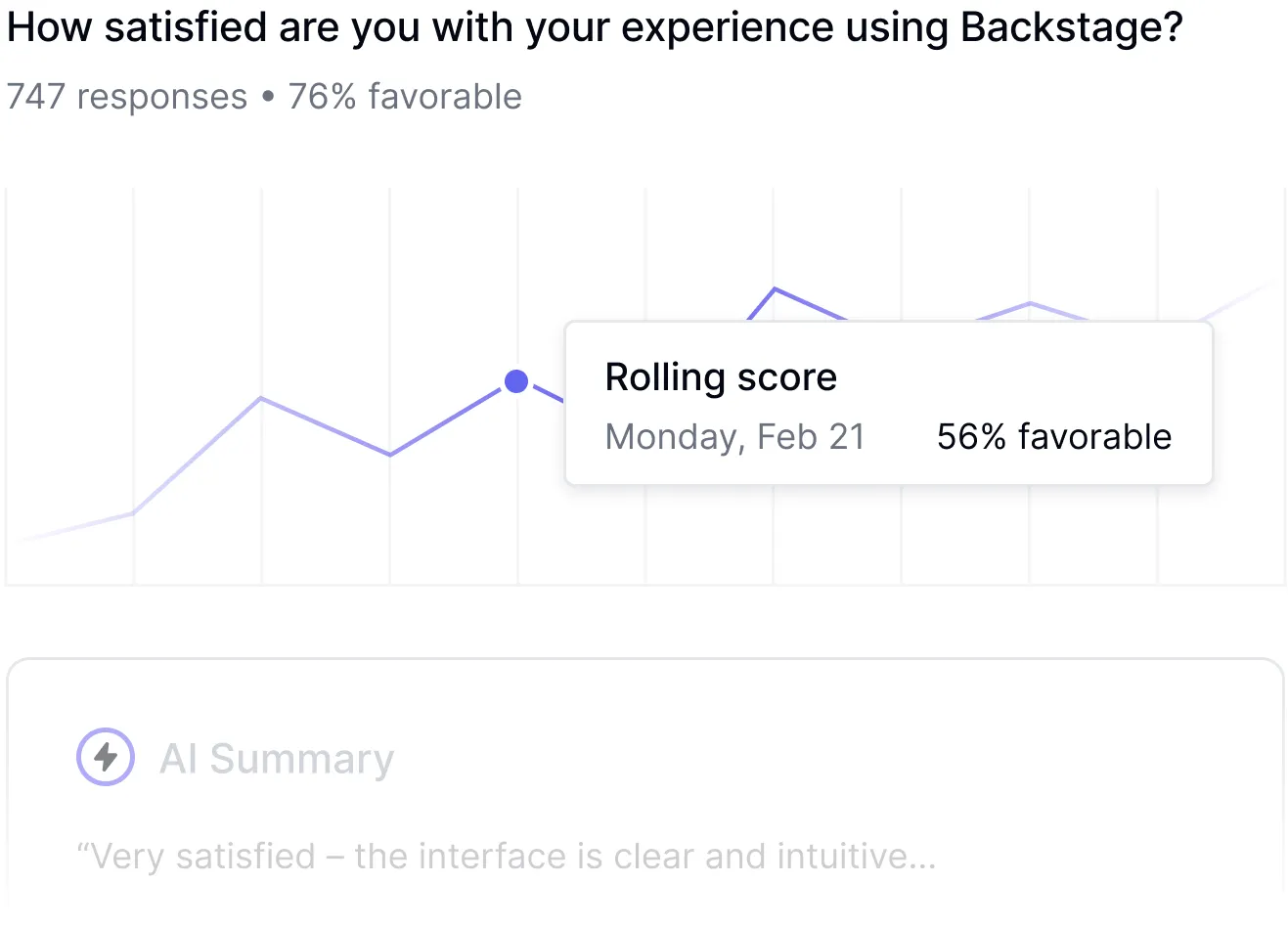Click the dip between the first two peaks
Screen dimensions: 1288x927
click(x=390, y=455)
